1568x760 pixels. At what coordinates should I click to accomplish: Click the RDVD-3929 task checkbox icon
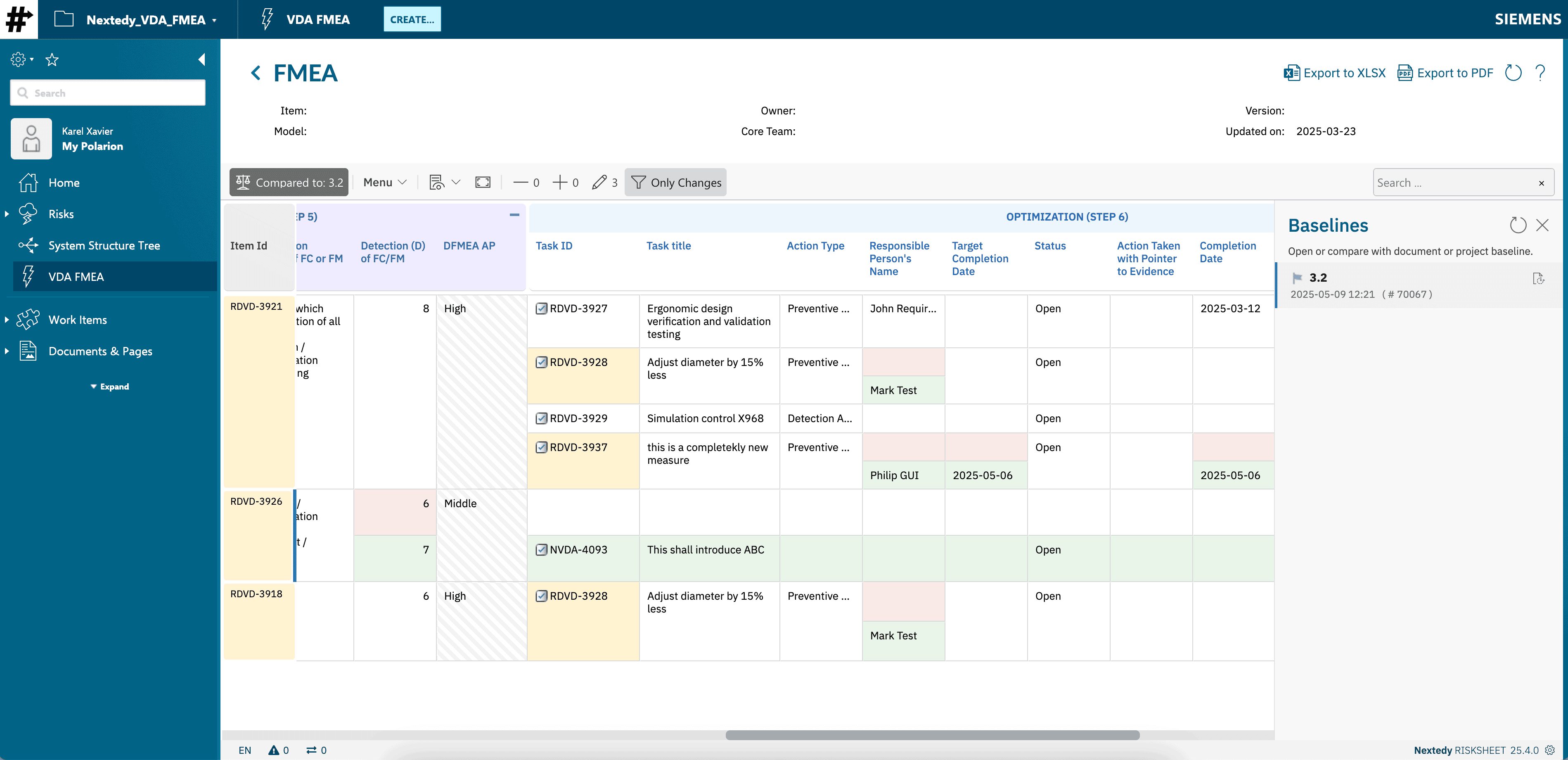pos(541,418)
